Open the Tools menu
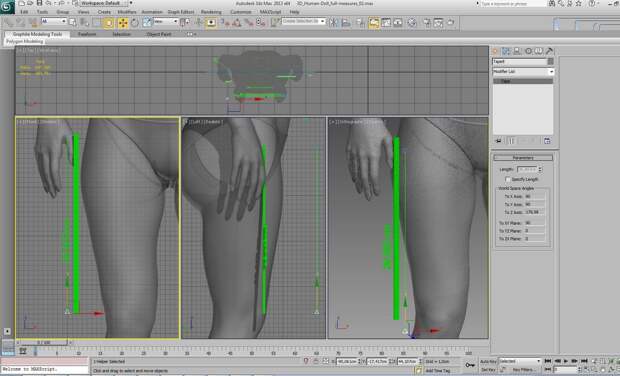This screenshot has width=620, height=376. tap(42, 12)
